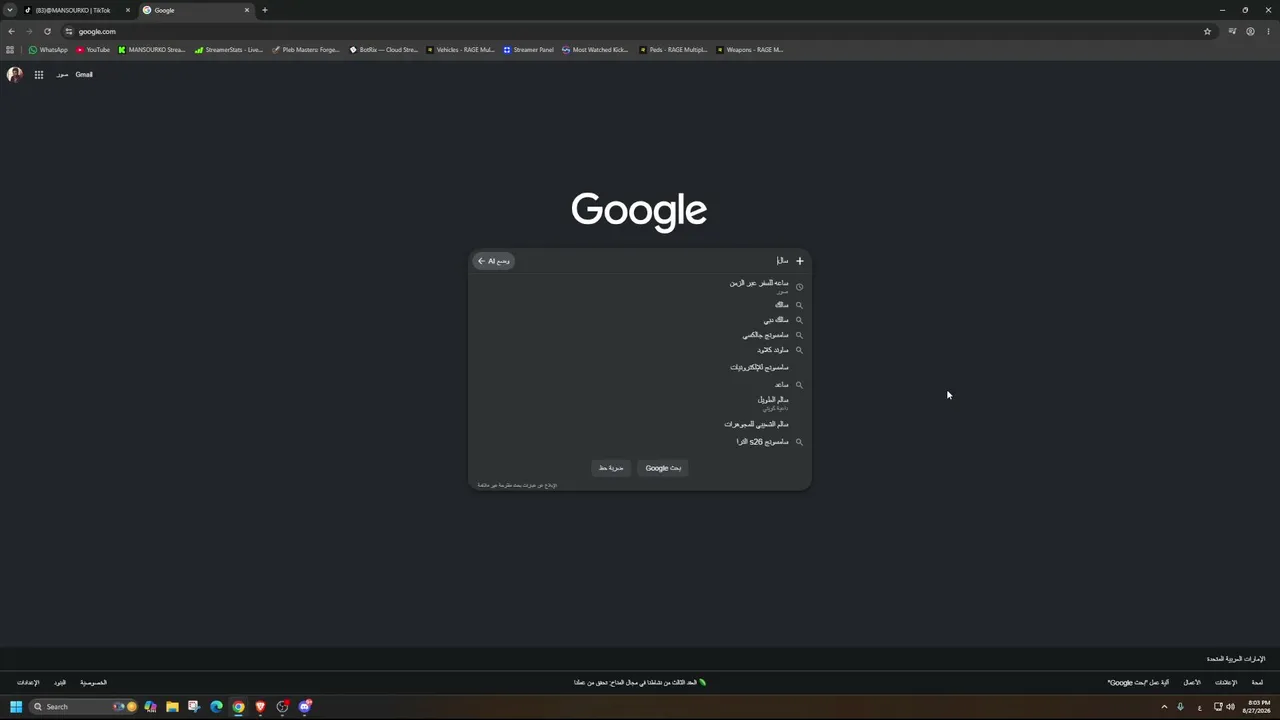
Task: Open the Windows Start menu
Action: click(x=16, y=707)
